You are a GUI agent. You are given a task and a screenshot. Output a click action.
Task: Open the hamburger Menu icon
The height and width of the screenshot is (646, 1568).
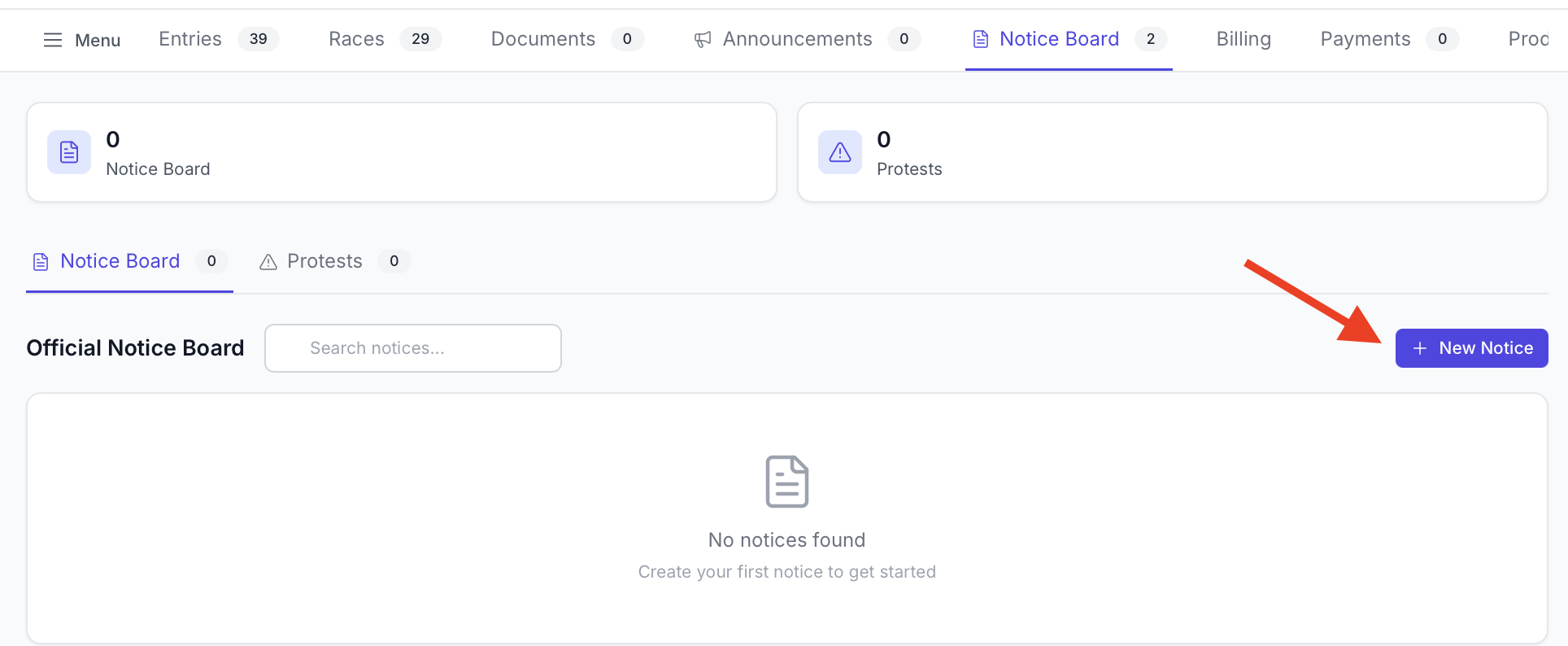coord(53,40)
